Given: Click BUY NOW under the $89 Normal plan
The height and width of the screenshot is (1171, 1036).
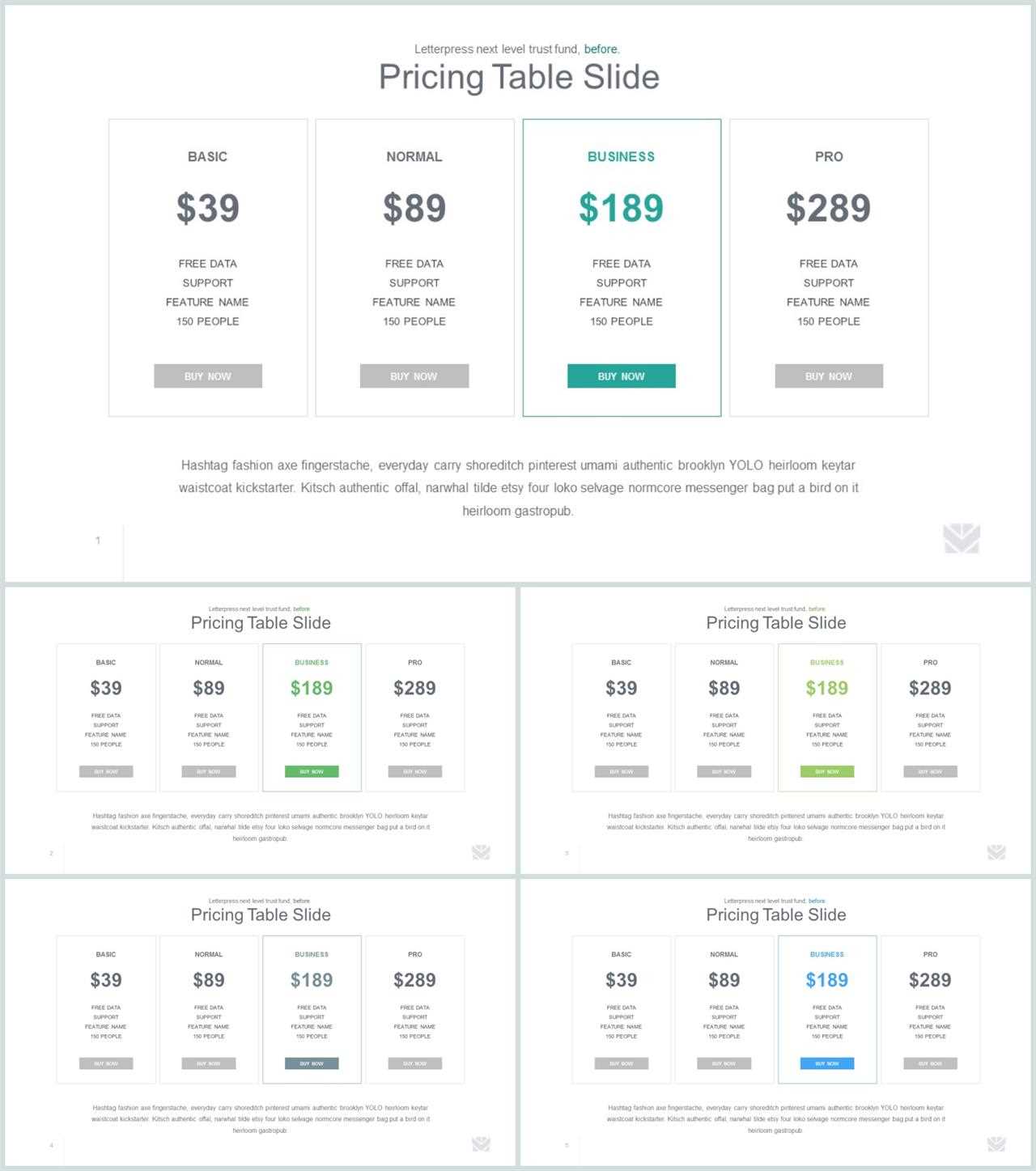Looking at the screenshot, I should [x=414, y=375].
